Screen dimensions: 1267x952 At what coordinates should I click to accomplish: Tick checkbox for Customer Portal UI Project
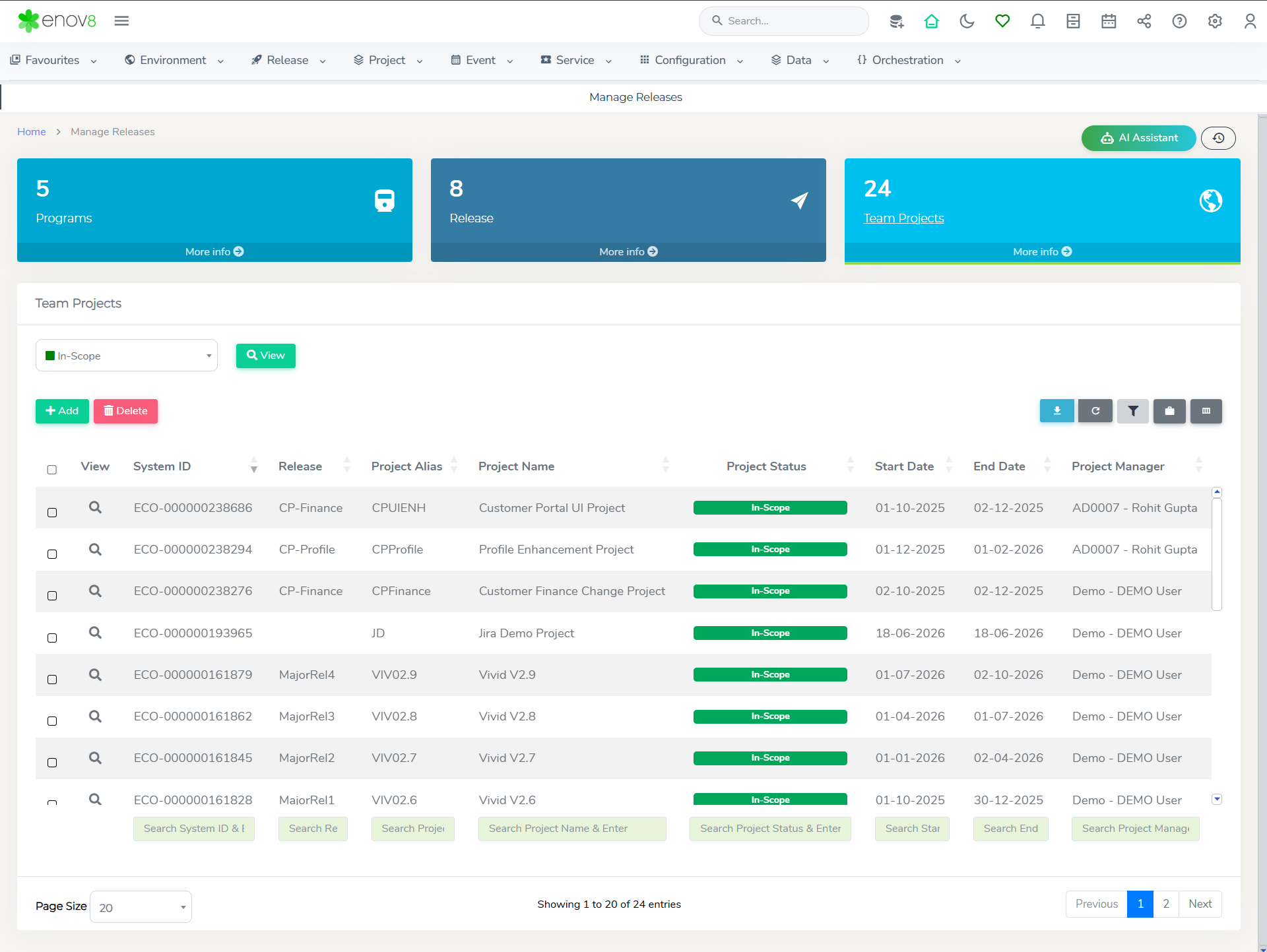(x=52, y=513)
